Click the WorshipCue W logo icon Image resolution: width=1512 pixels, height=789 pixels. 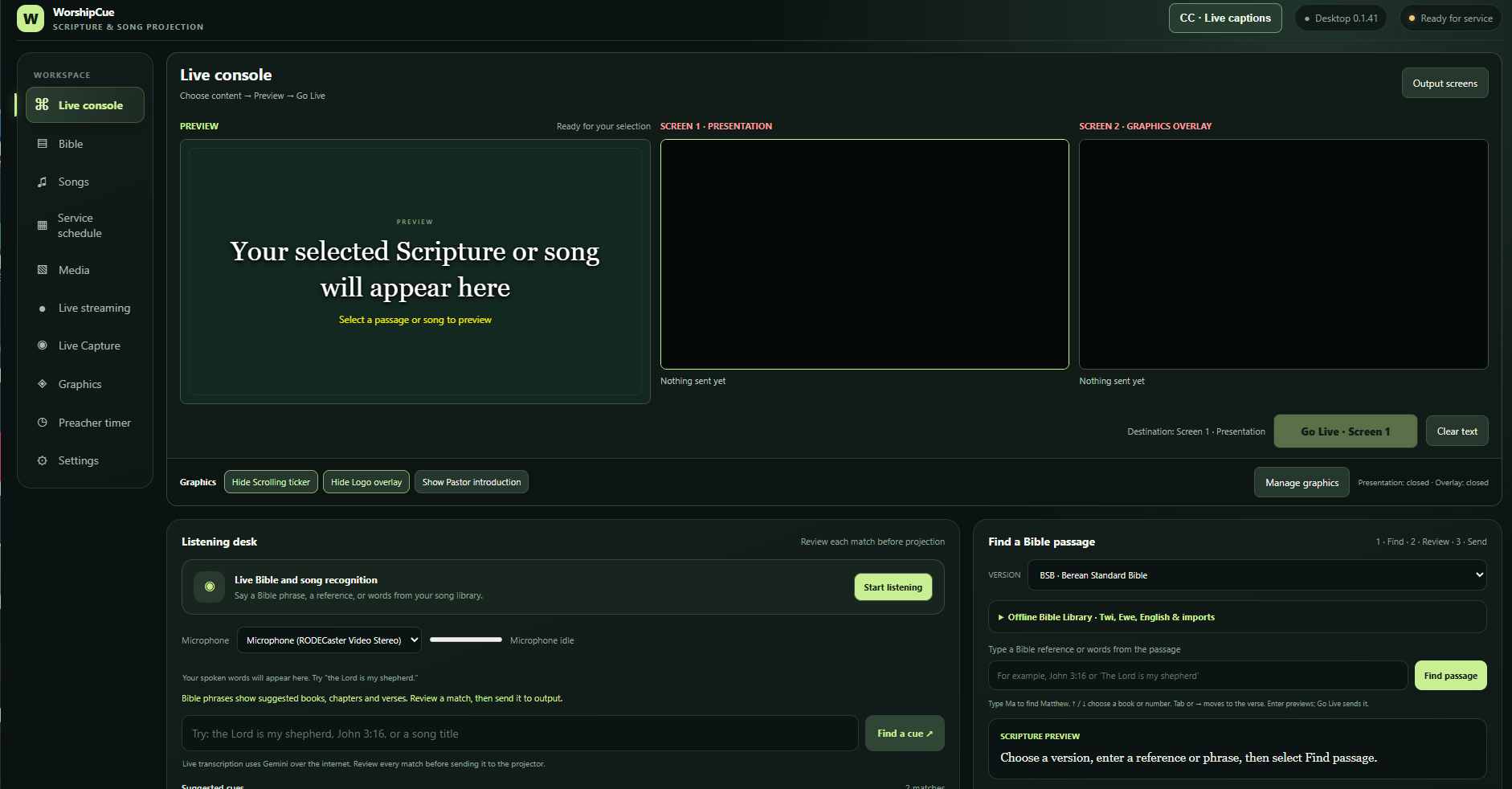pyautogui.click(x=31, y=18)
